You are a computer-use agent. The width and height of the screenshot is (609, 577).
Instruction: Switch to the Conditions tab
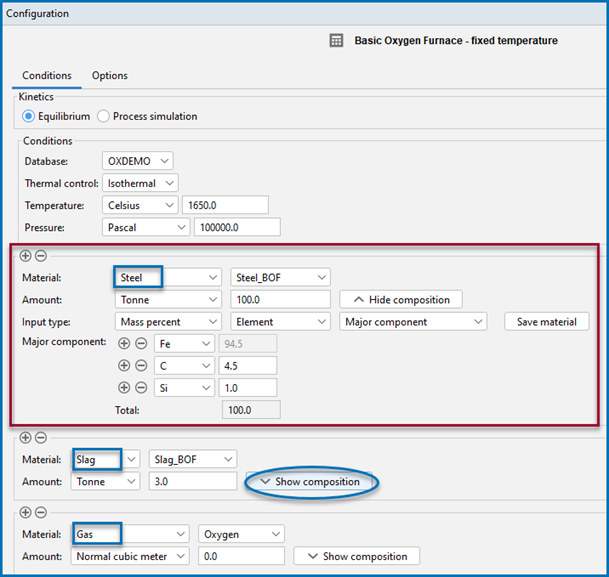47,75
